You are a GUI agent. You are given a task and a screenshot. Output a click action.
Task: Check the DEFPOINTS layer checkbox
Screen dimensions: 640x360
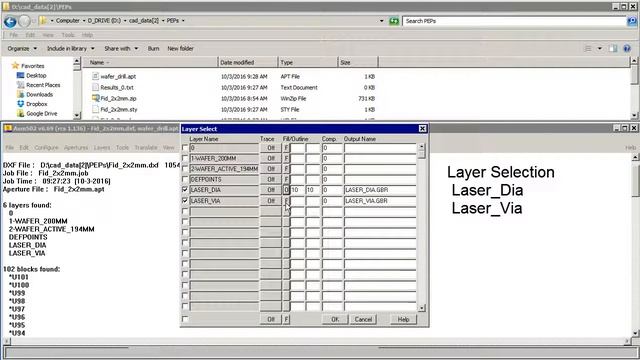(185, 179)
